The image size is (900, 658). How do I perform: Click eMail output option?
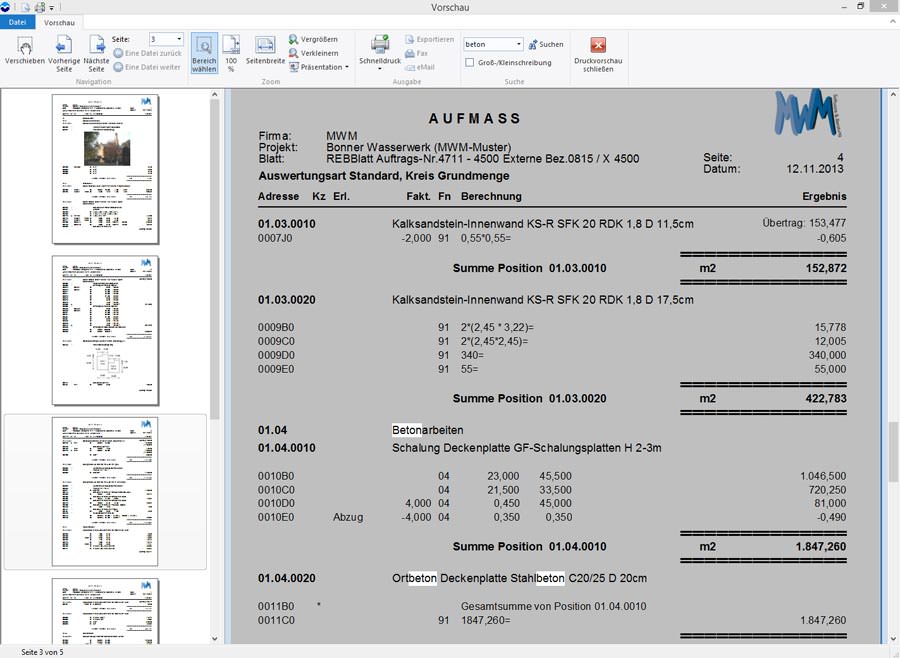420,67
